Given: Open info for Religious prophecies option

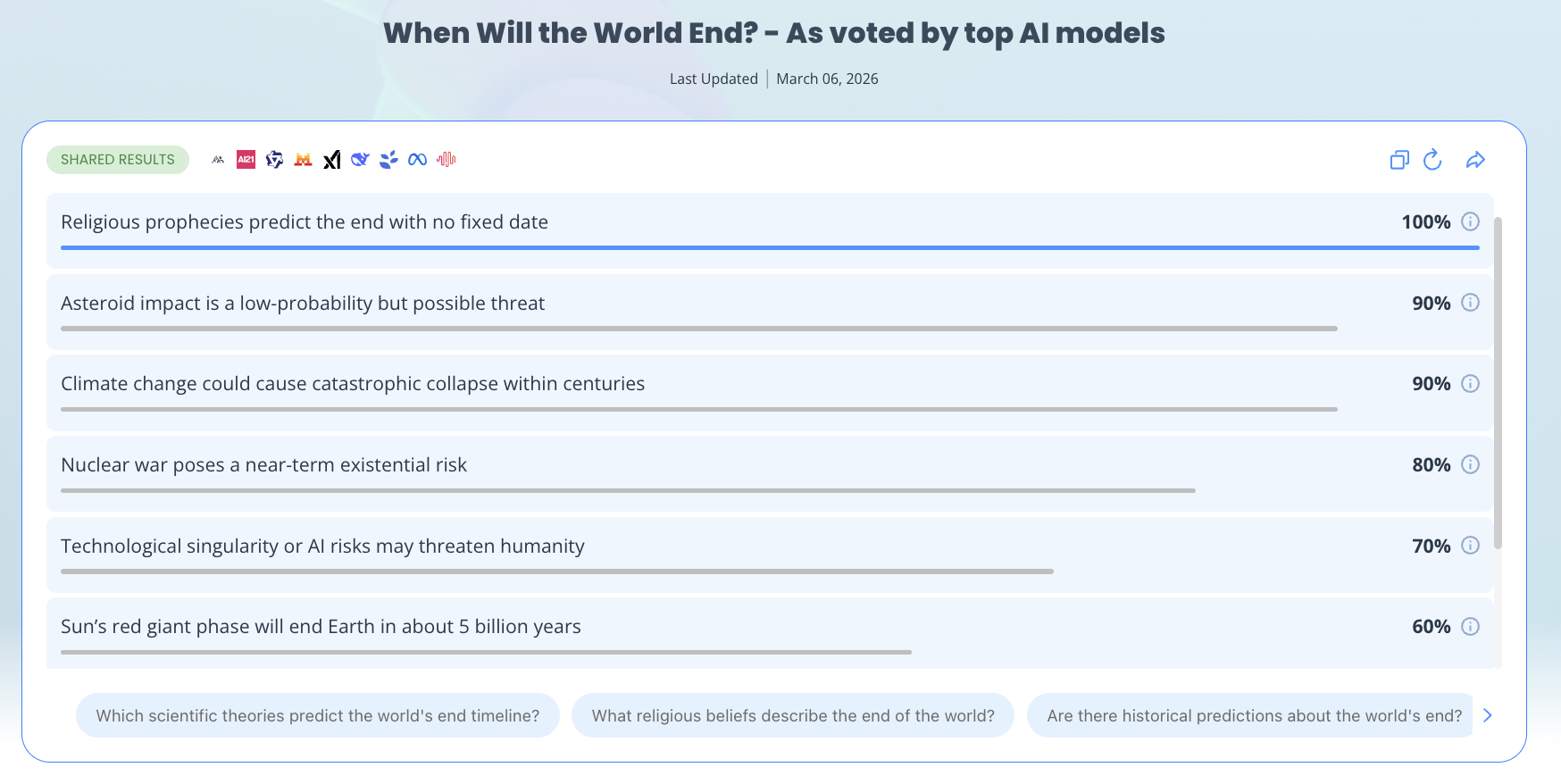Looking at the screenshot, I should (x=1470, y=221).
